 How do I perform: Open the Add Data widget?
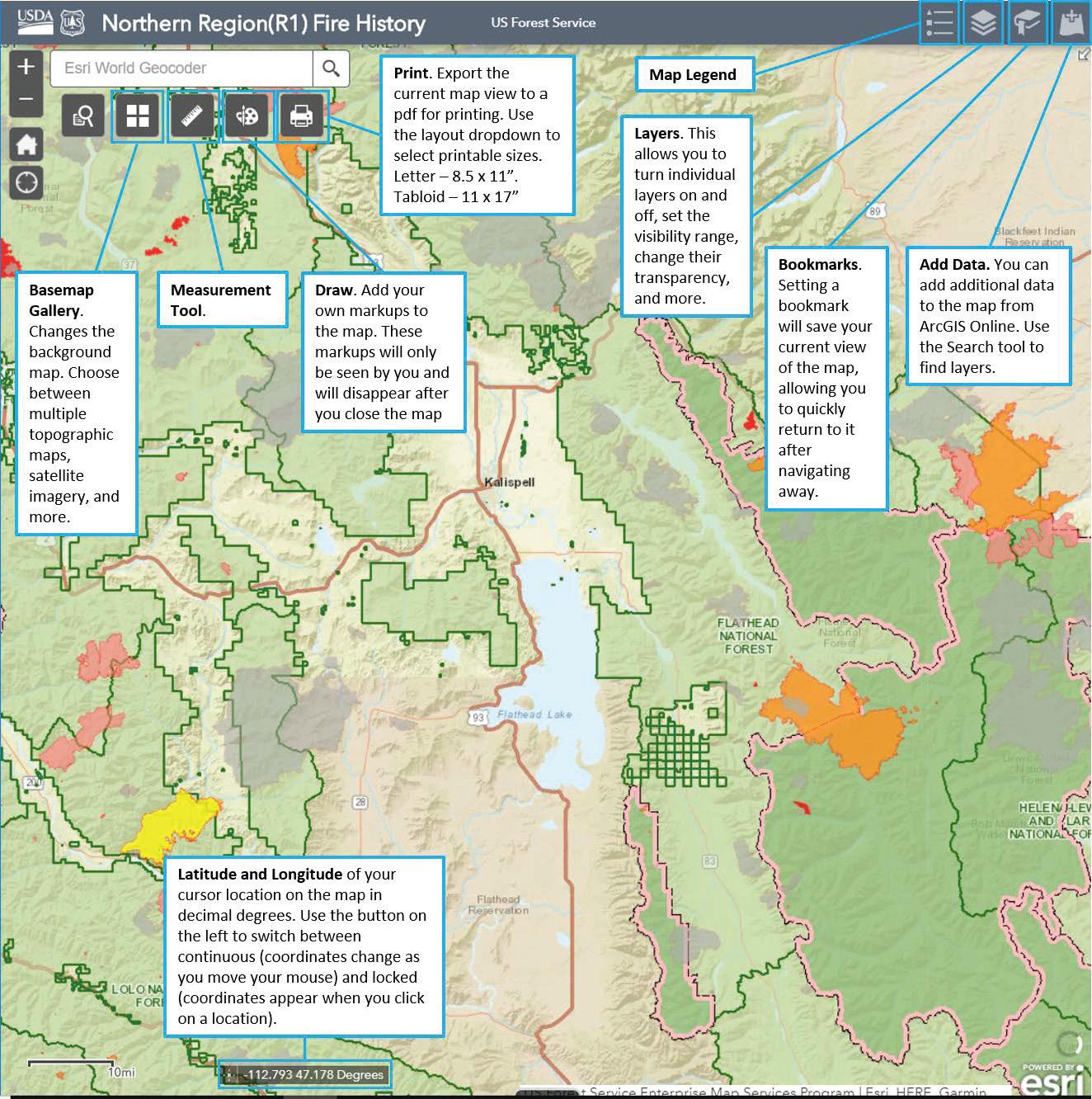1071,22
